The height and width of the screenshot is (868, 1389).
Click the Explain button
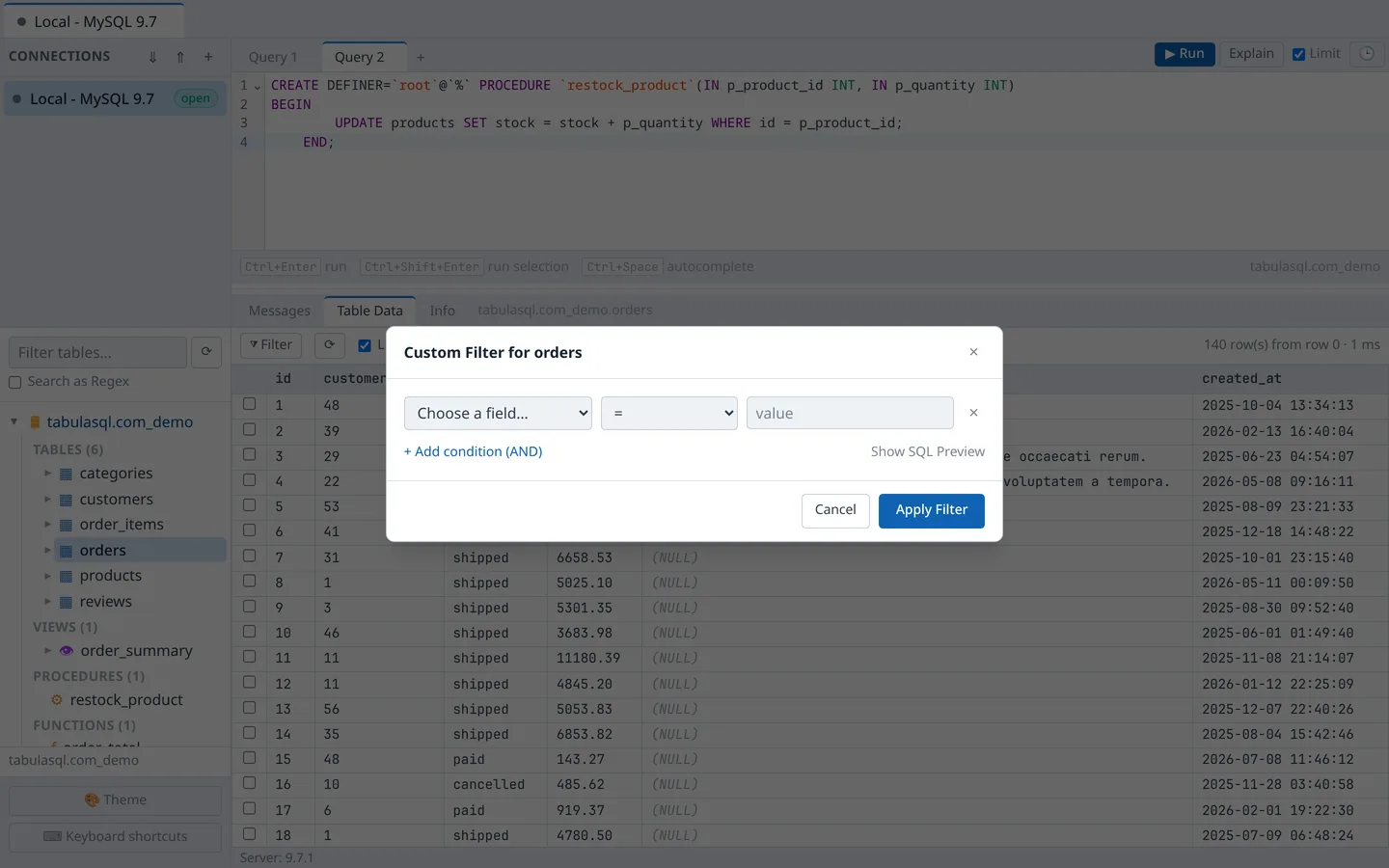[1251, 54]
